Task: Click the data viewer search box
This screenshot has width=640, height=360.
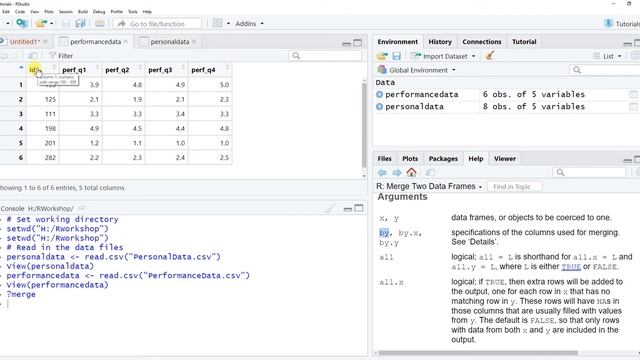Action: click(x=325, y=56)
